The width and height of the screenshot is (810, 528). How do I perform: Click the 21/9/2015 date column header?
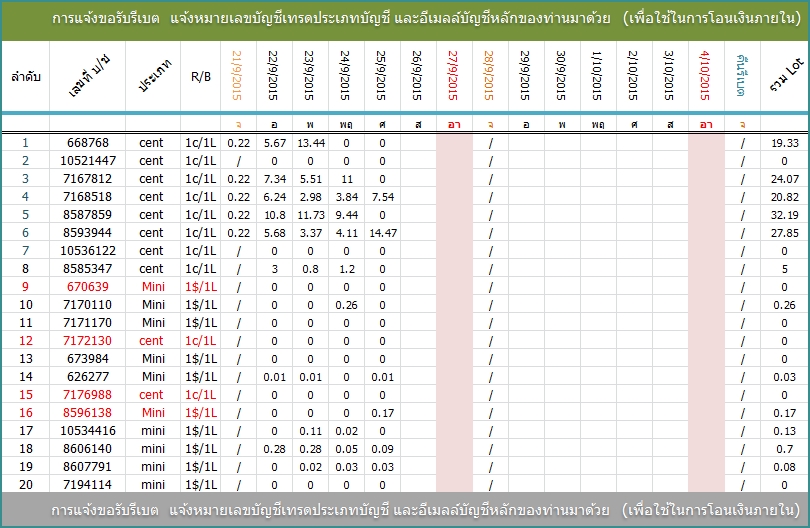point(238,76)
